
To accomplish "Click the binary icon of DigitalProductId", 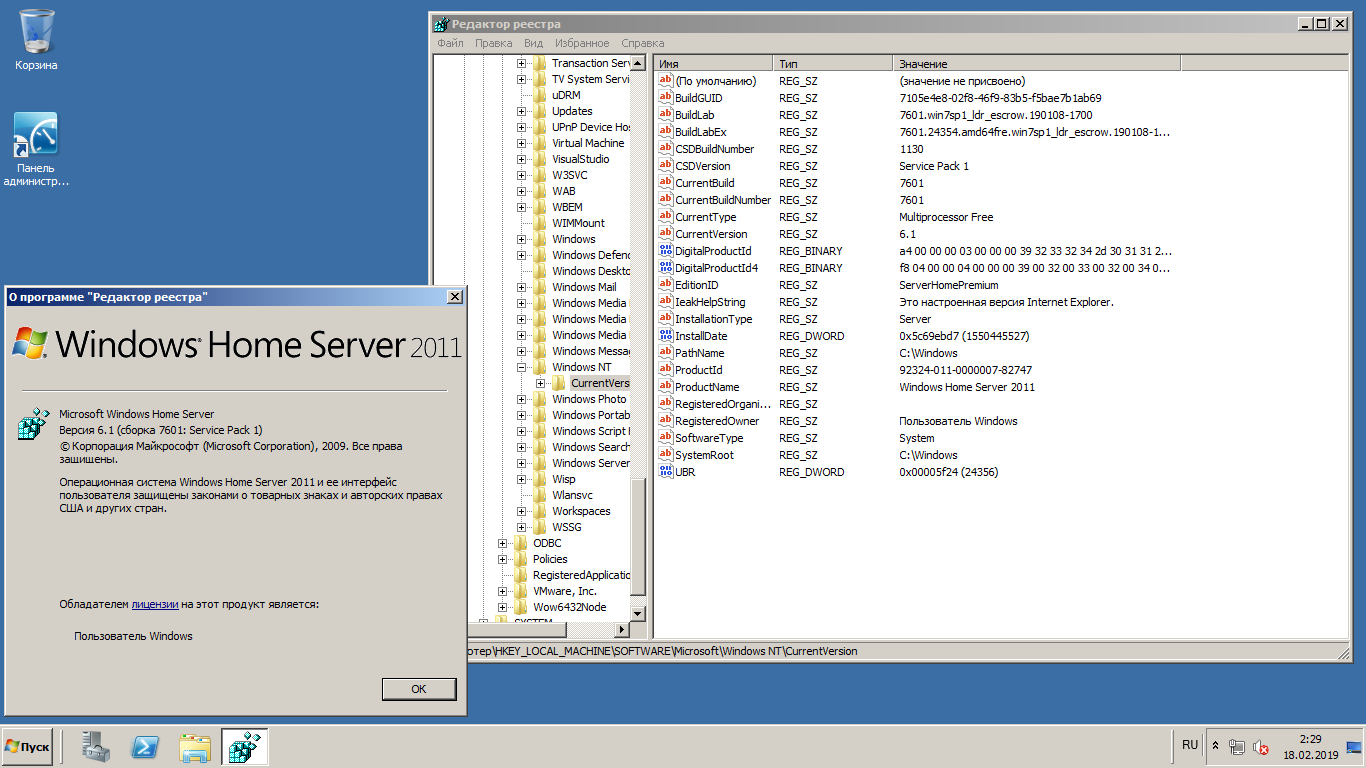I will click(666, 251).
